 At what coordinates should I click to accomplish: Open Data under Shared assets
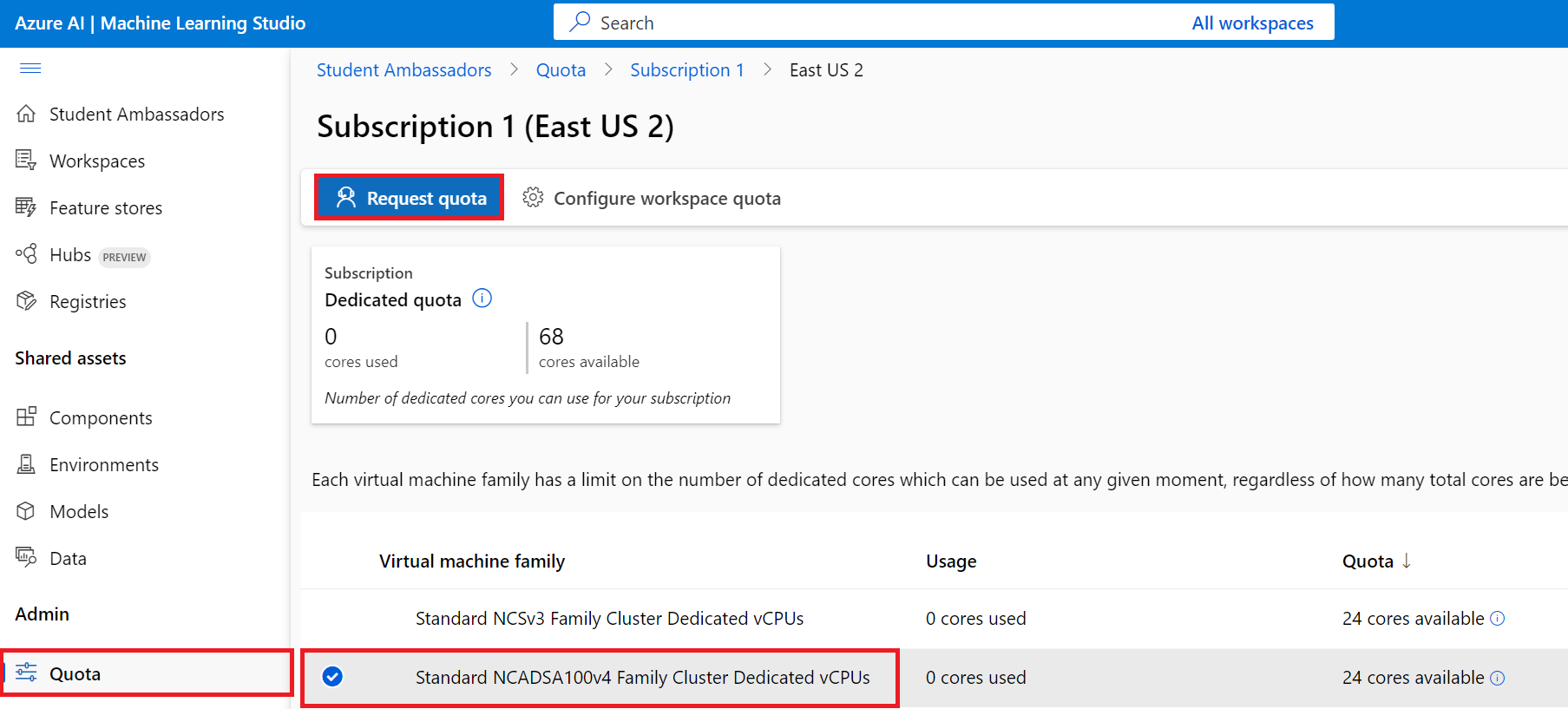click(68, 558)
